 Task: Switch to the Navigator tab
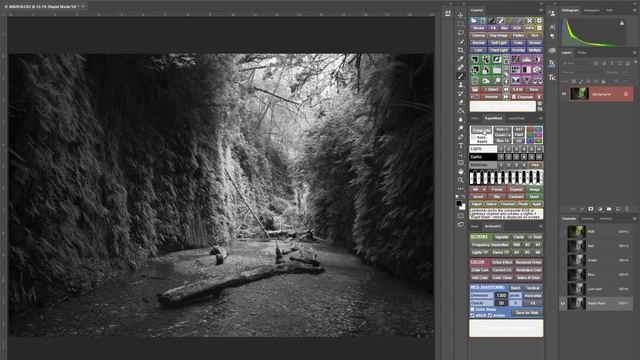(592, 10)
